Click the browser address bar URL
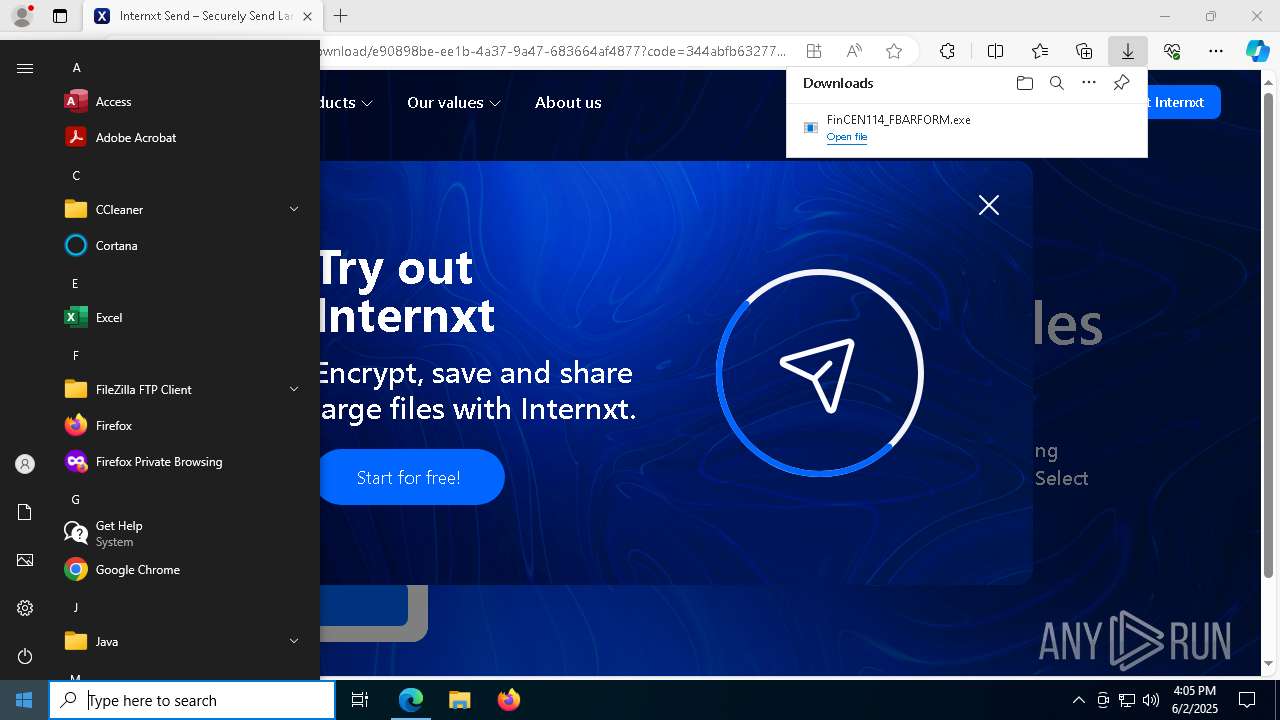The width and height of the screenshot is (1280, 720). pos(553,51)
